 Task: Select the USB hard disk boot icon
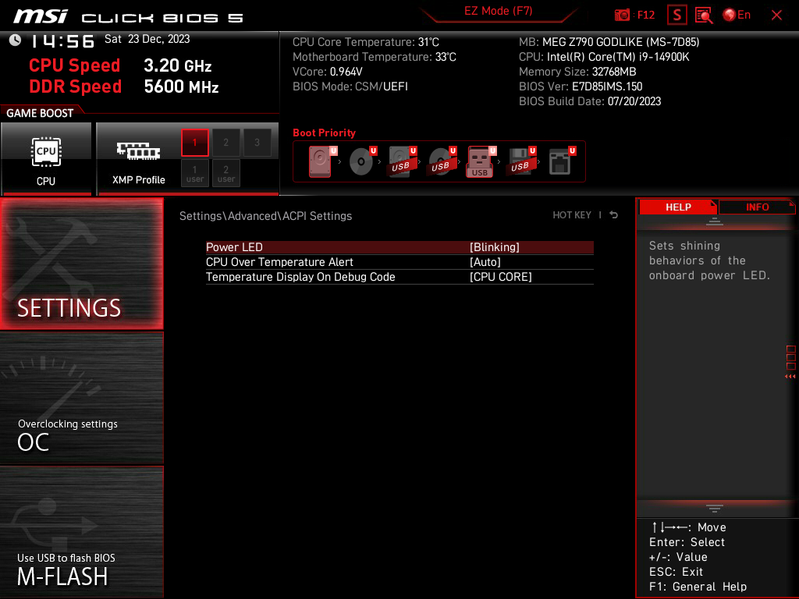coord(402,161)
